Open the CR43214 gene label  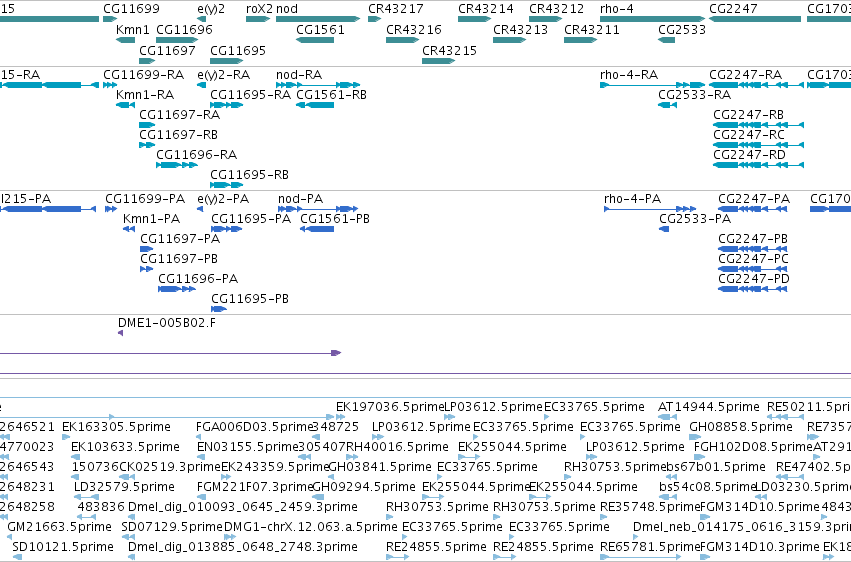(486, 9)
